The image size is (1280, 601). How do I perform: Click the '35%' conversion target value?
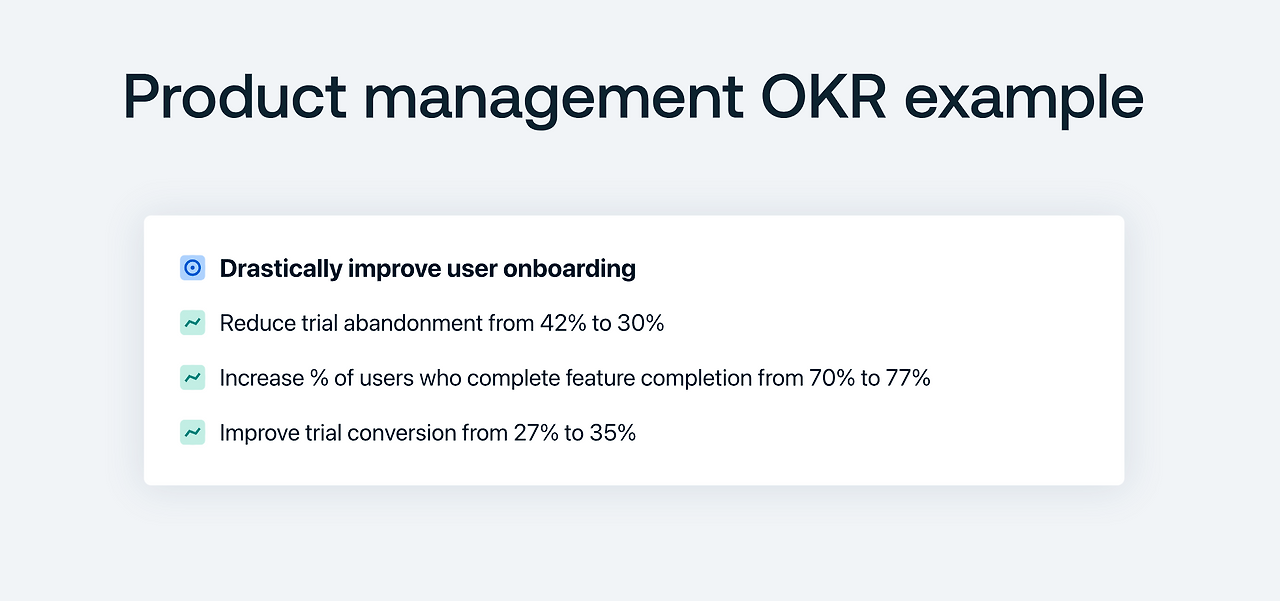[x=614, y=434]
